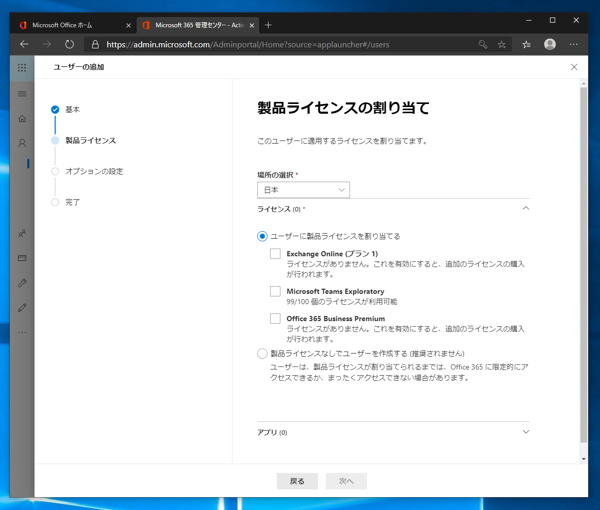Add page to favorites star icon

[502, 45]
